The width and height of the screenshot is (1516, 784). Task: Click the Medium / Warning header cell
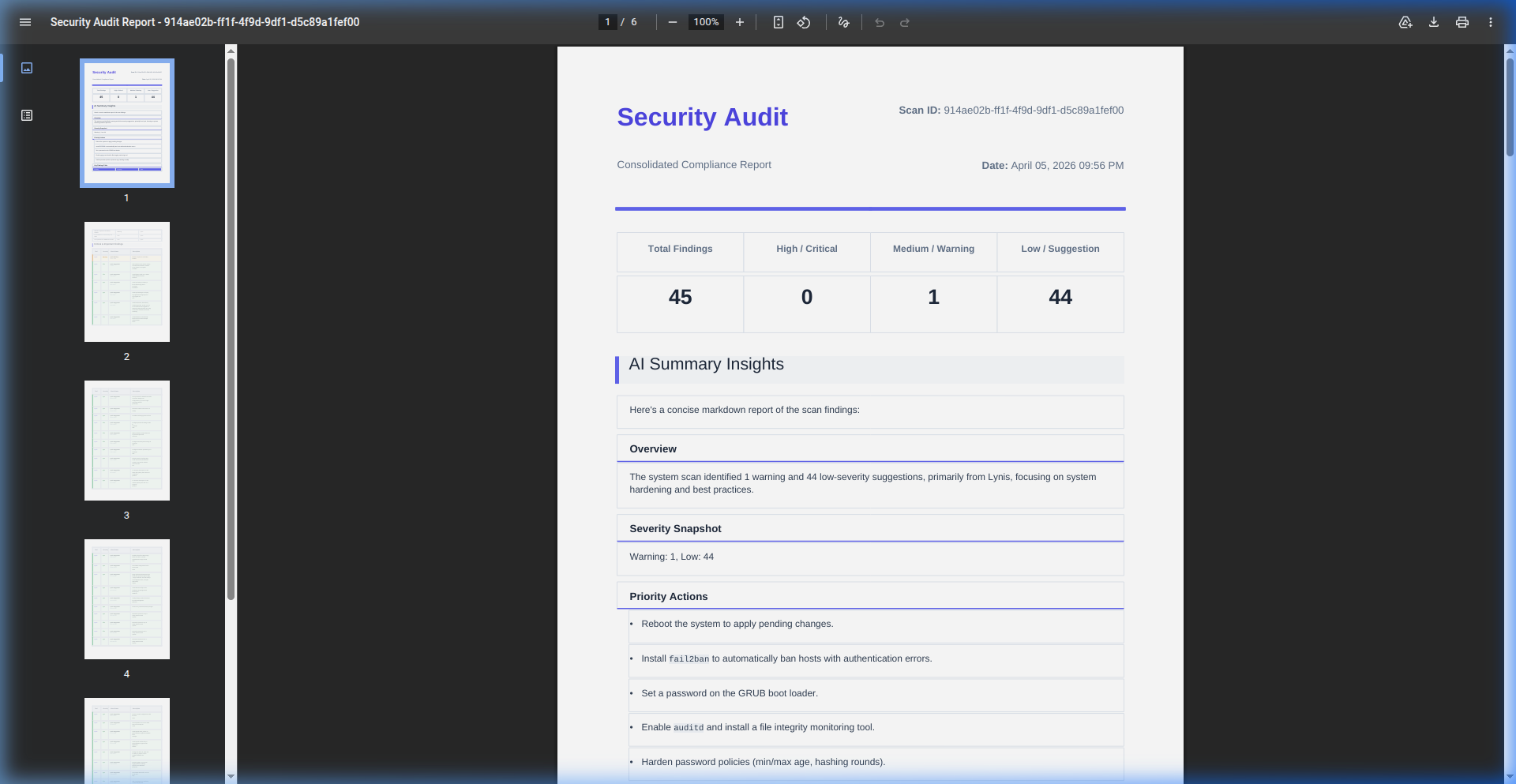point(933,252)
